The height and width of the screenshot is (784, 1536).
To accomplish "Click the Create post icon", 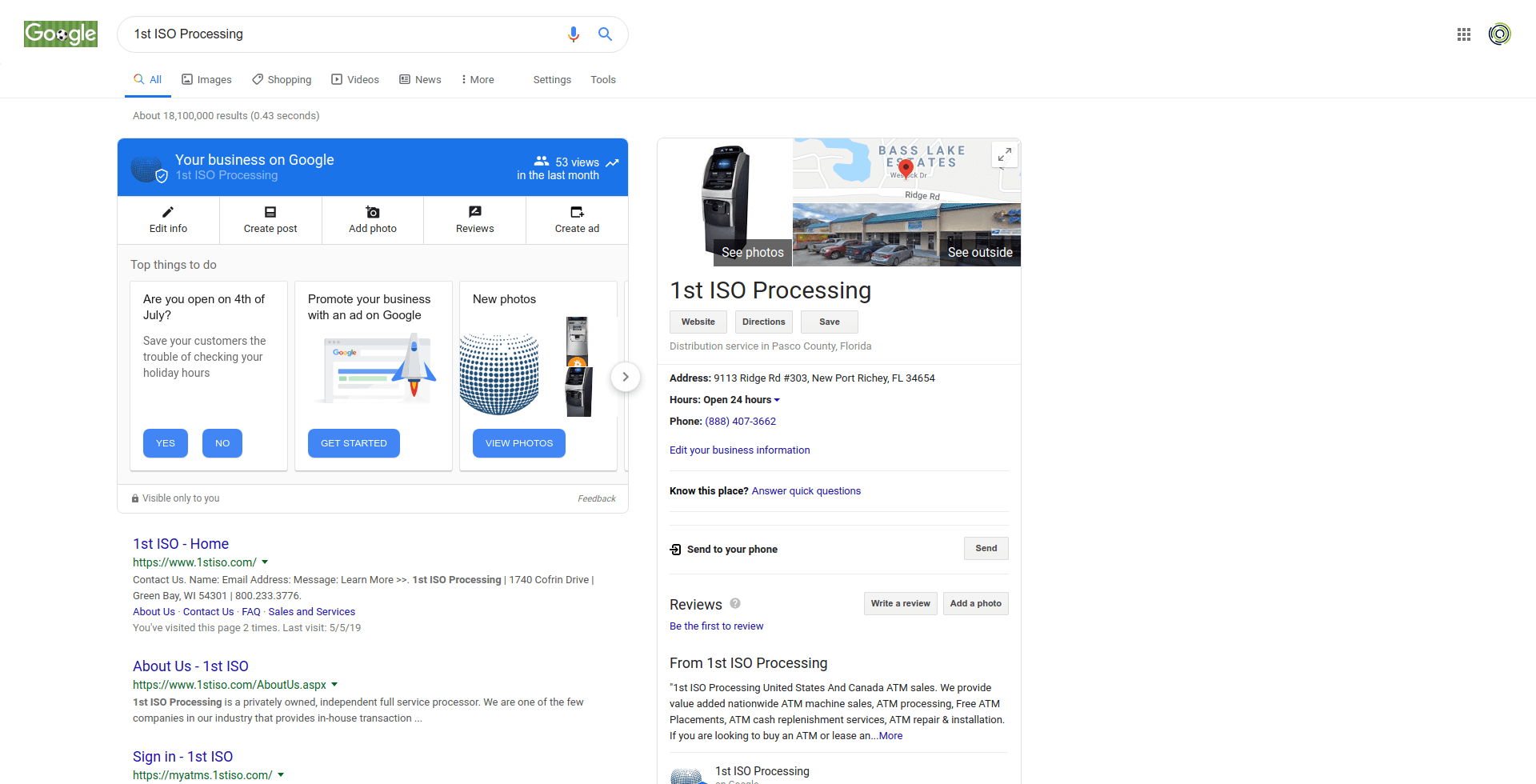I will [270, 212].
